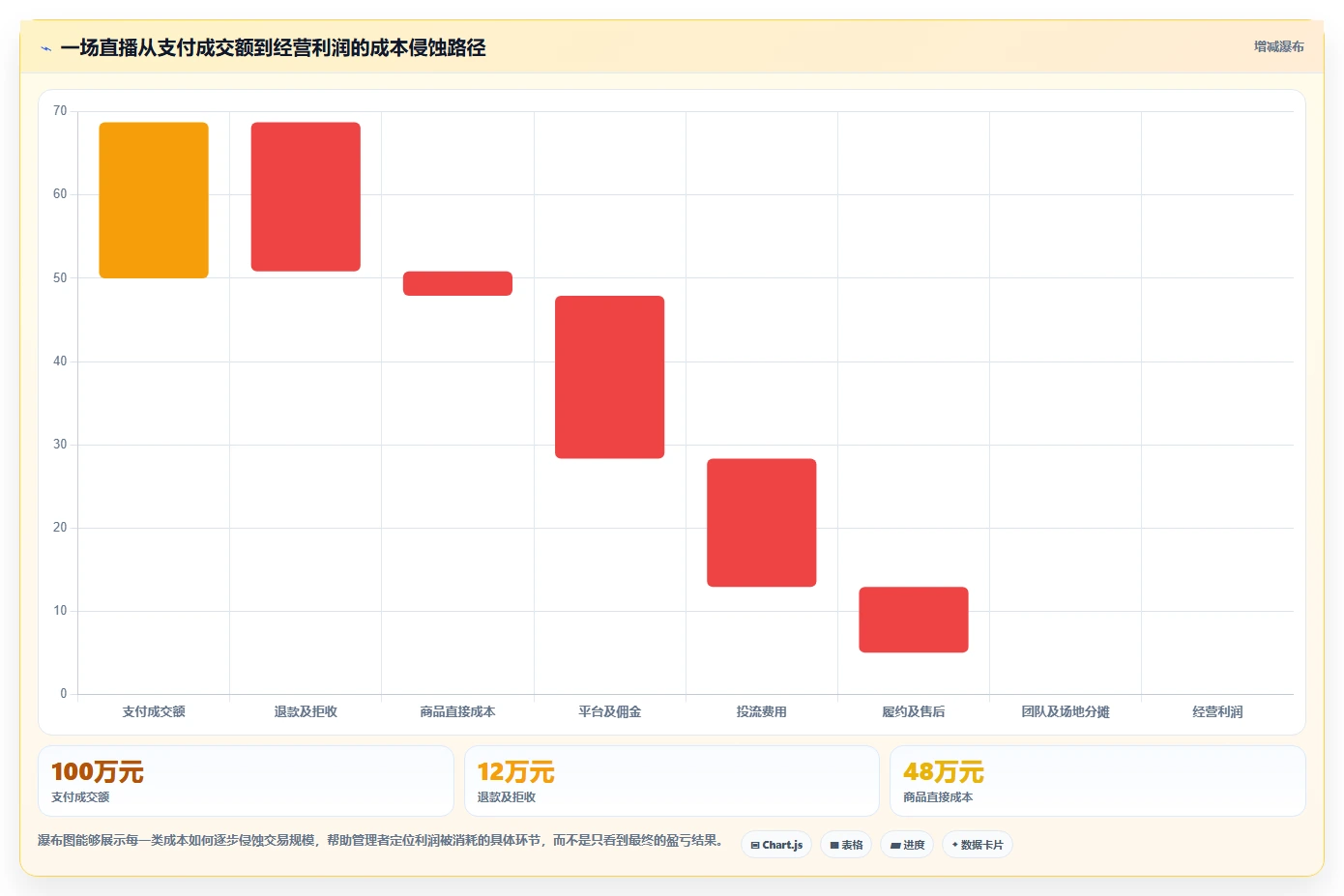The image size is (1344, 896).
Task: Click the 30 y-axis tick label
Action: tap(60, 445)
